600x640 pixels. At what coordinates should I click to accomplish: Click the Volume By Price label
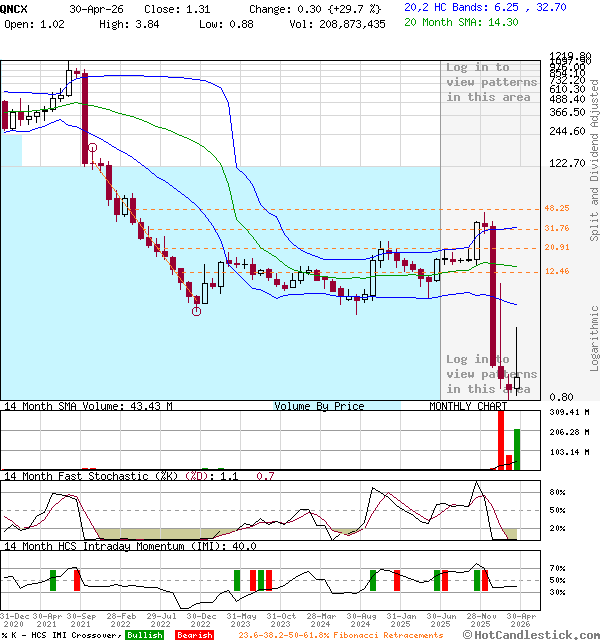pyautogui.click(x=319, y=406)
